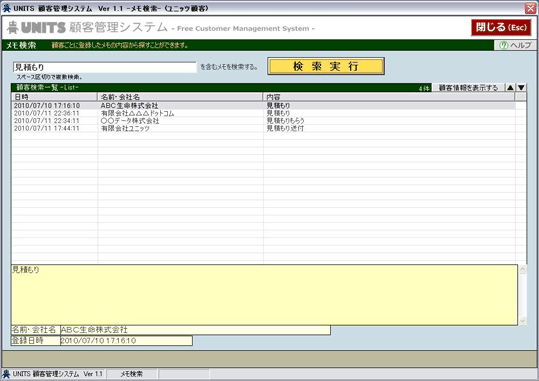Move selection down with the ▼ arrow
Screen dimensions: 539x381
tap(521, 88)
